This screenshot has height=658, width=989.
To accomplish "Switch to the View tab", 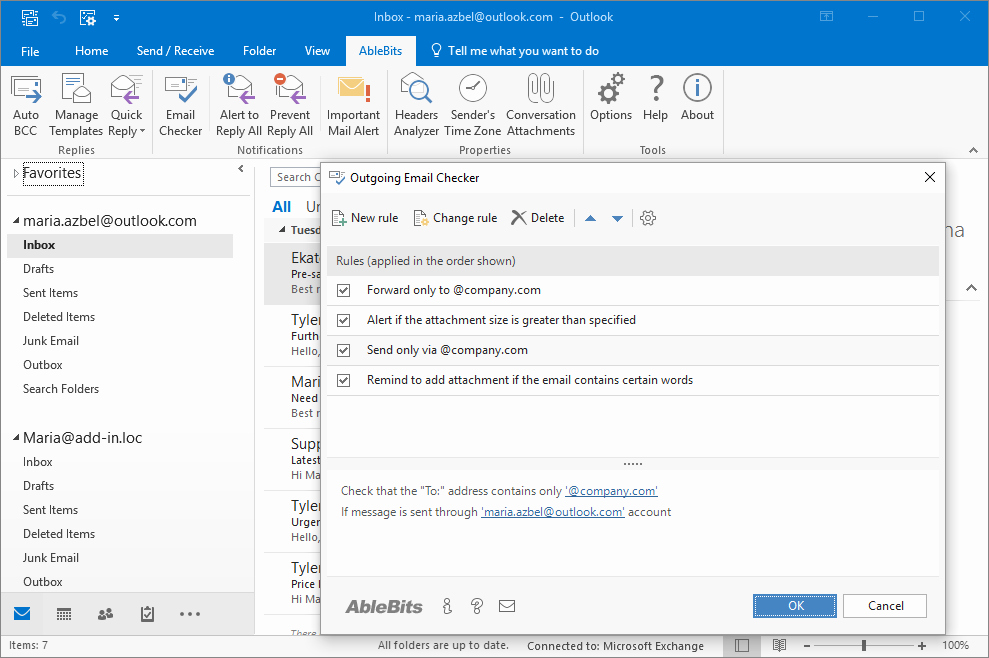I will point(317,51).
